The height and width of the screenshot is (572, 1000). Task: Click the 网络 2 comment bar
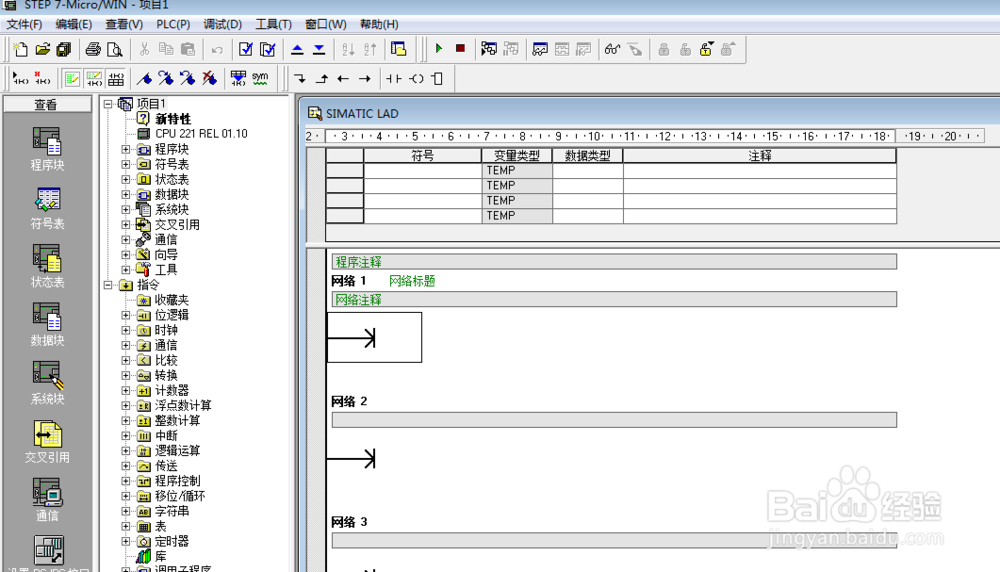coord(614,420)
